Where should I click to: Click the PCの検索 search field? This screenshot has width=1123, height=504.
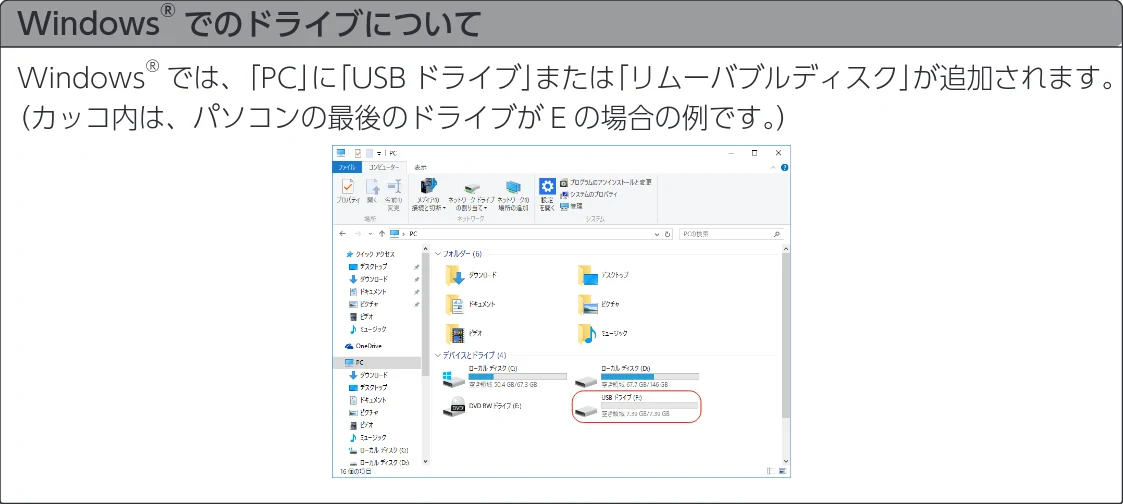click(731, 234)
